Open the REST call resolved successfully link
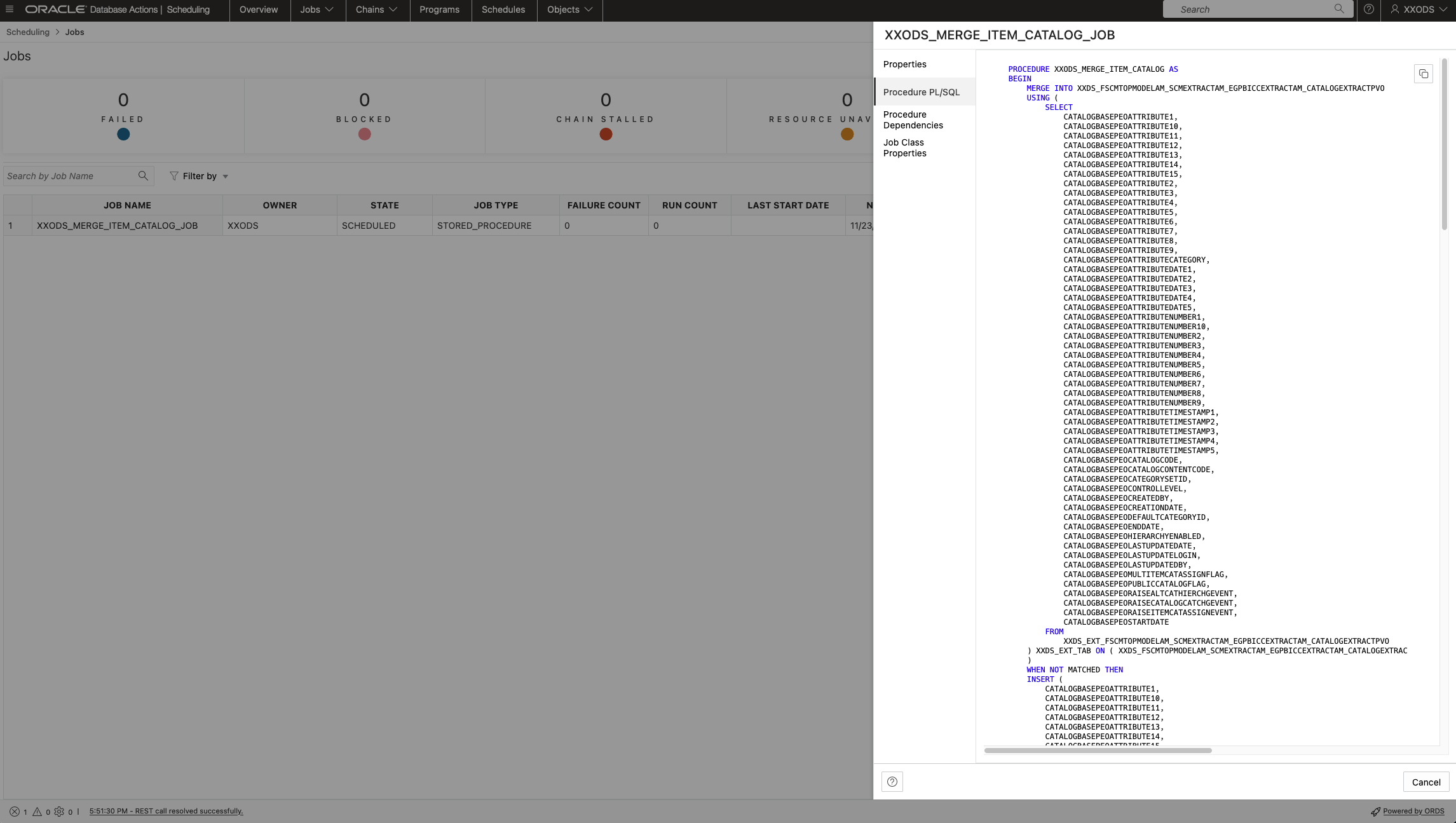 click(x=166, y=811)
